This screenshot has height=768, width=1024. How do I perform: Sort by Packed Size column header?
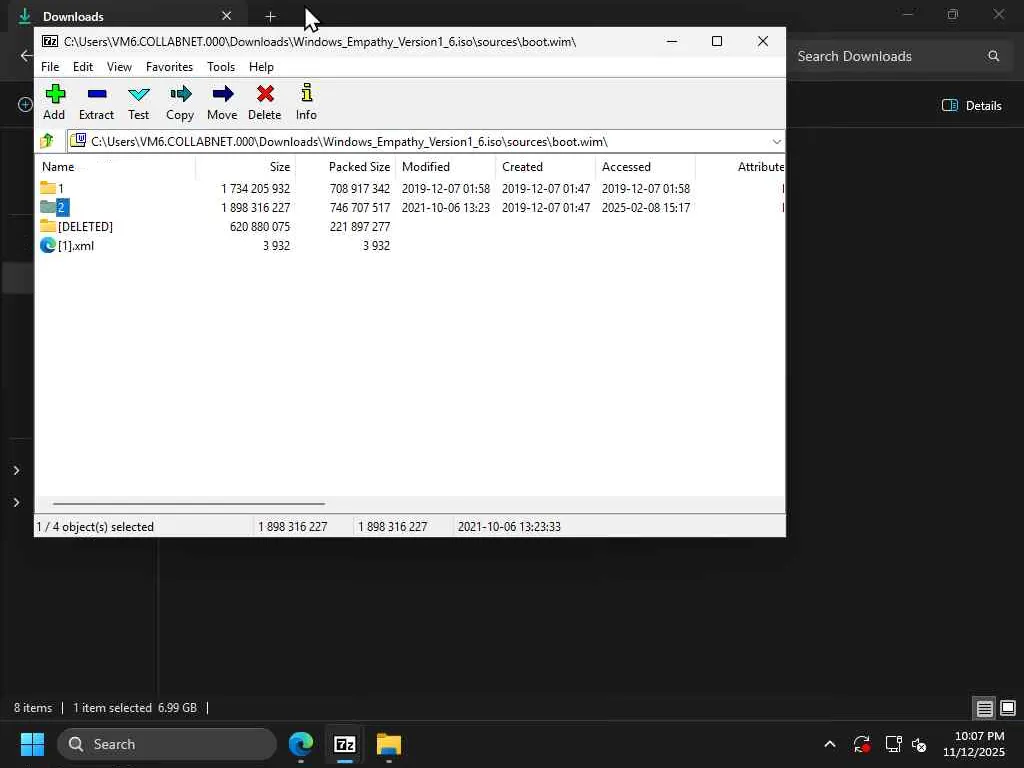coord(345,167)
